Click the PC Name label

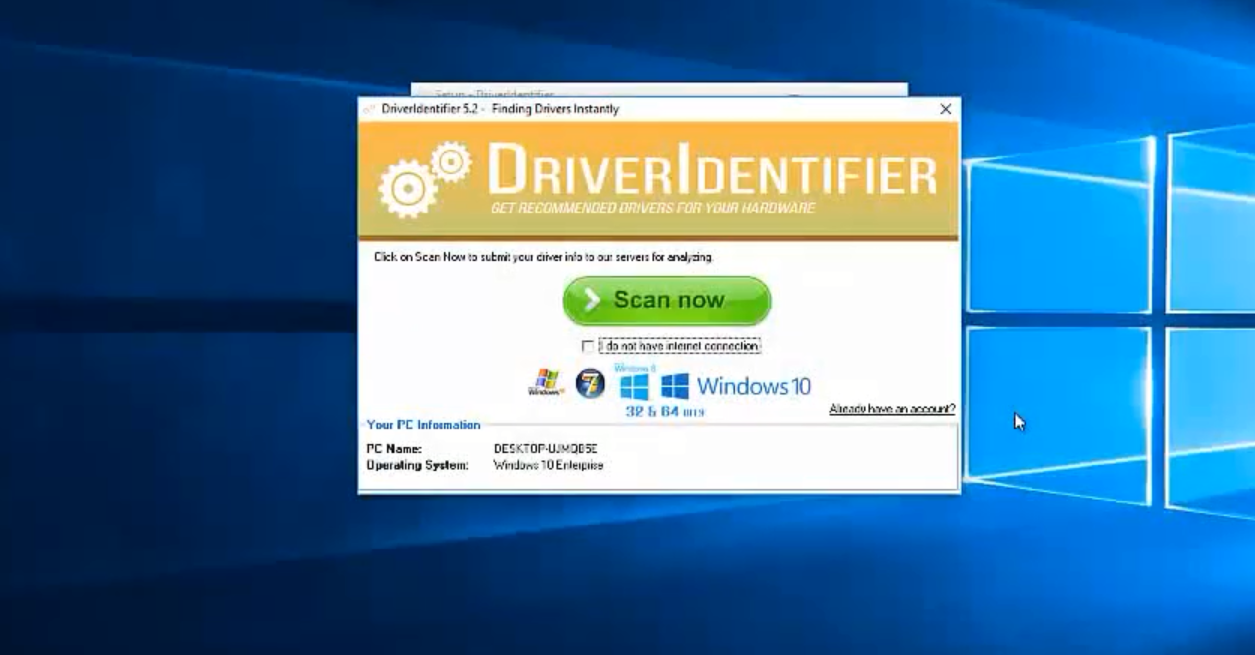tap(394, 449)
